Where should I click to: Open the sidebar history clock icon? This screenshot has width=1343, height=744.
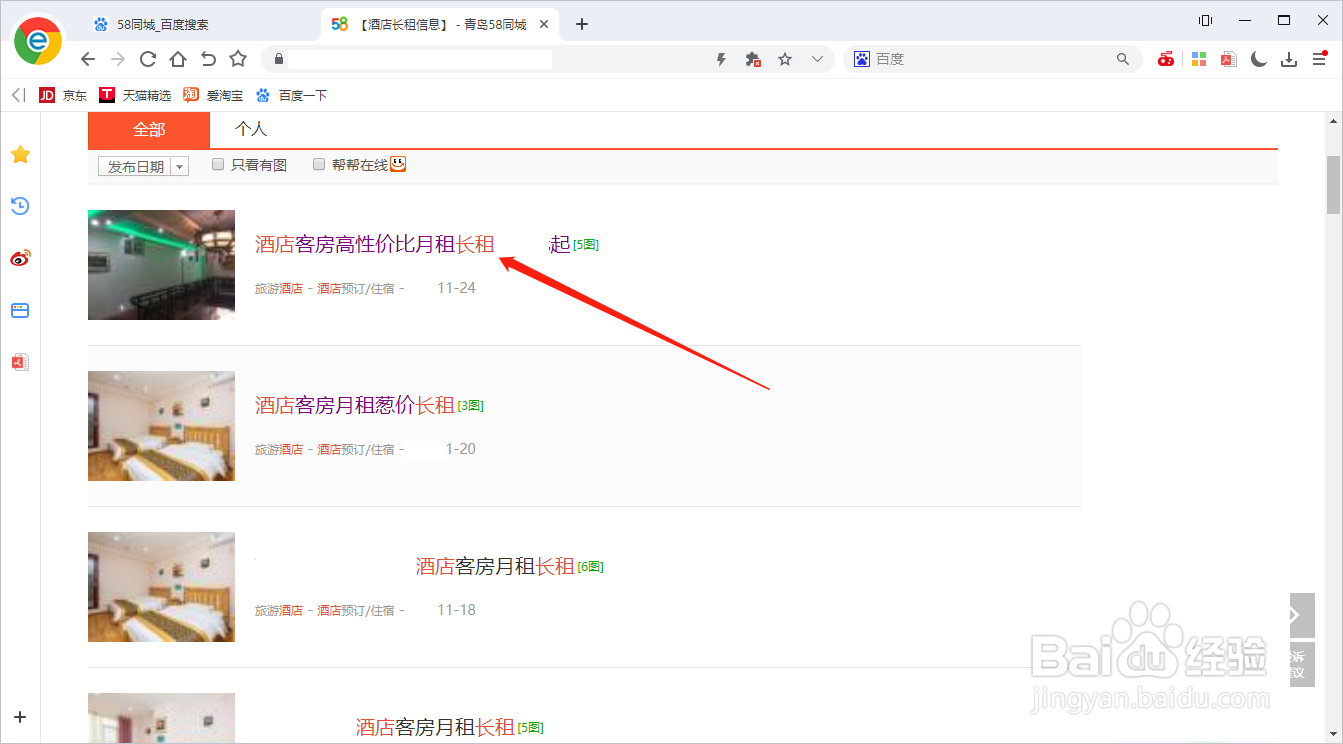click(20, 206)
